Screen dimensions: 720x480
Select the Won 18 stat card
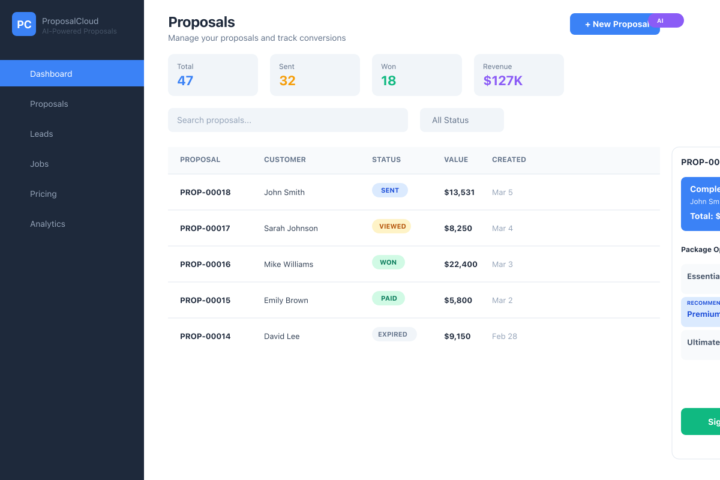pos(416,75)
